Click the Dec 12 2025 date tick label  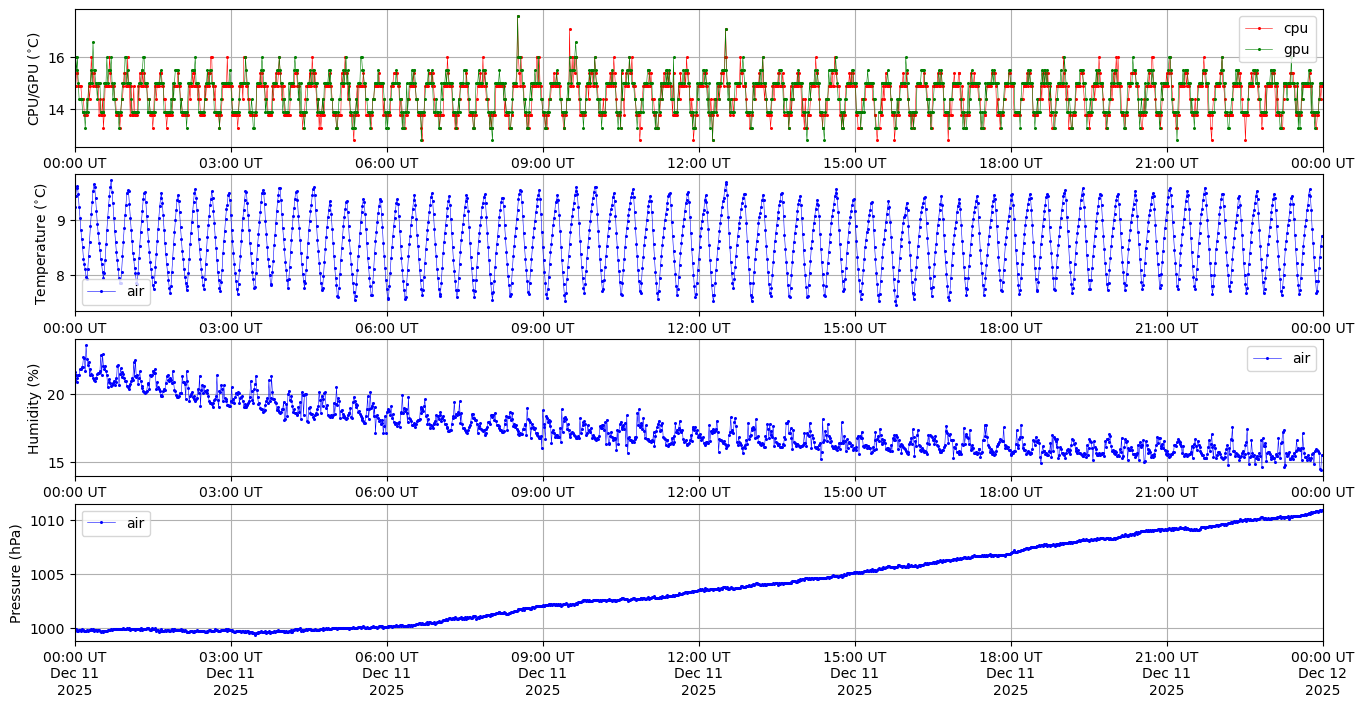(x=1322, y=673)
